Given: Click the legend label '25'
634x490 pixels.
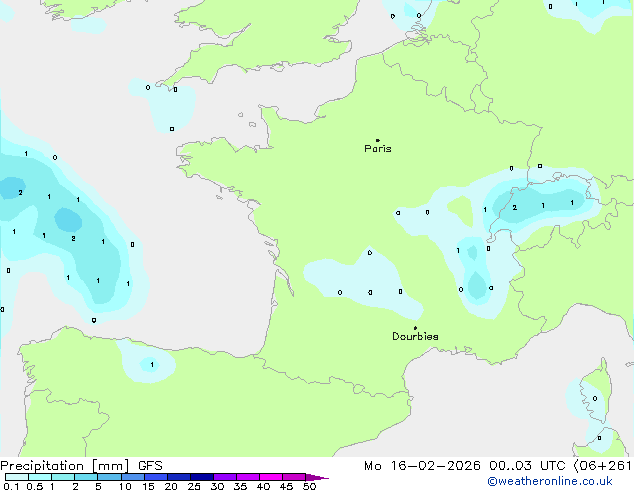Looking at the screenshot, I should click(x=194, y=486).
